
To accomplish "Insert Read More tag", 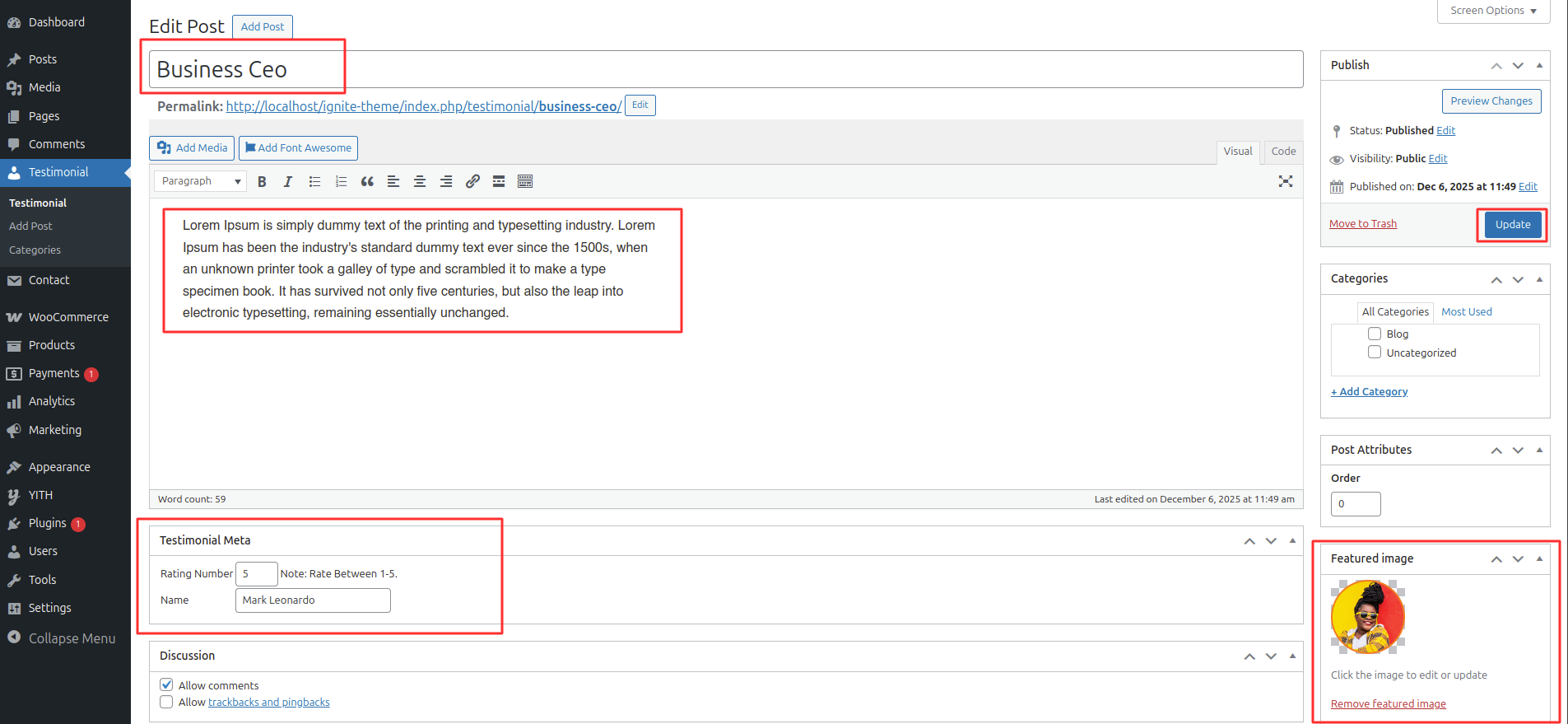I will coord(499,182).
